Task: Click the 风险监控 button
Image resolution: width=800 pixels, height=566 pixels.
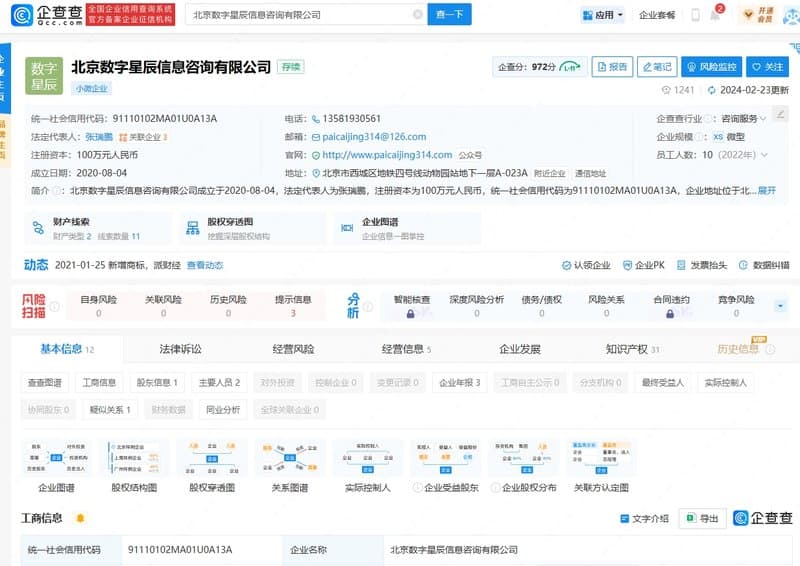Action: pyautogui.click(x=711, y=67)
